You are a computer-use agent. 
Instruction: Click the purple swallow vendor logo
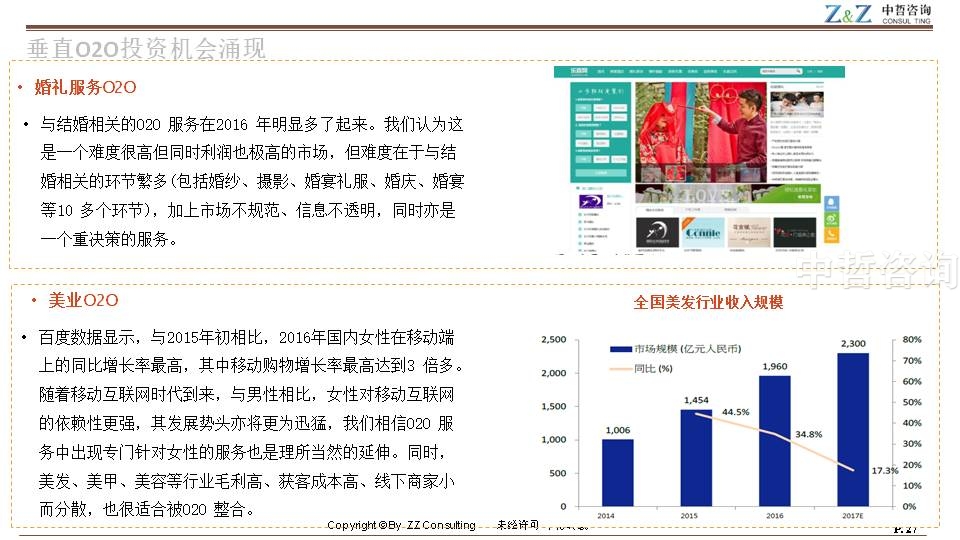pyautogui.click(x=589, y=200)
